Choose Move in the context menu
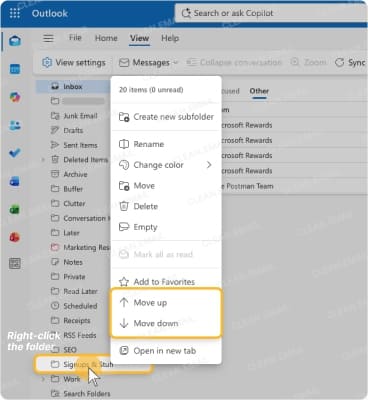 click(x=166, y=185)
